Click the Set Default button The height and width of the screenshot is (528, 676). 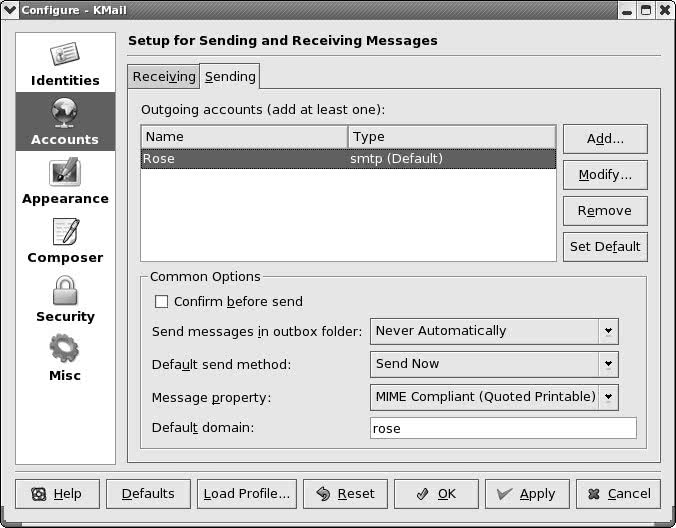(x=605, y=247)
